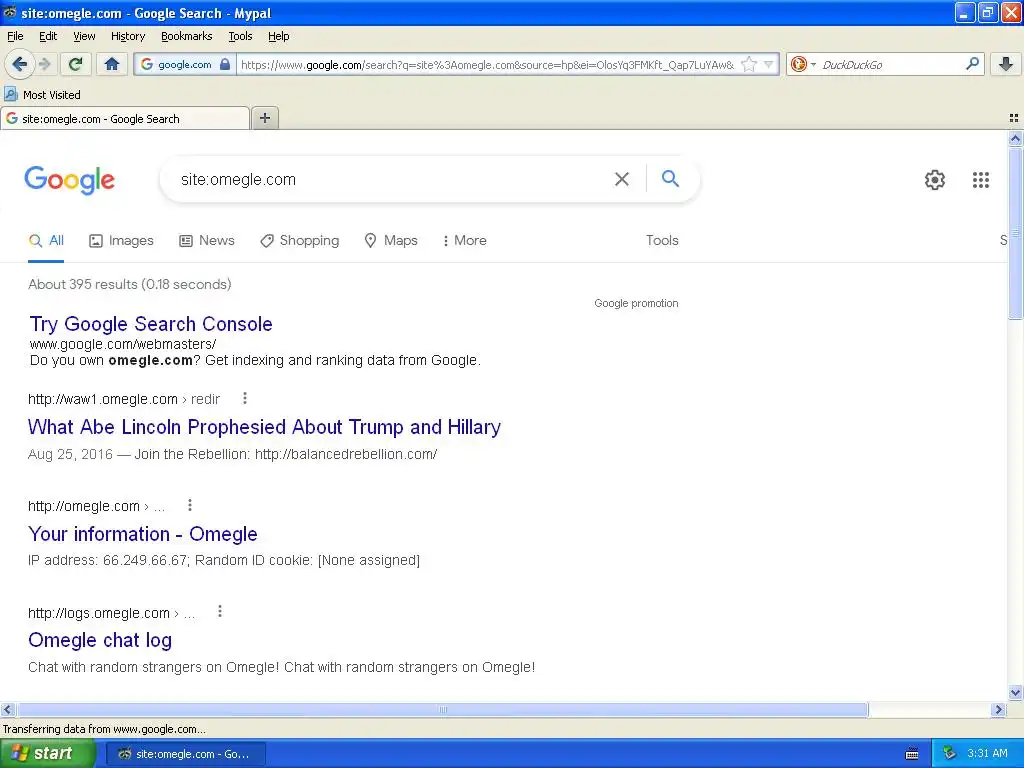The height and width of the screenshot is (768, 1024).
Task: Open the Abe Lincoln Prophesied result
Action: [264, 426]
